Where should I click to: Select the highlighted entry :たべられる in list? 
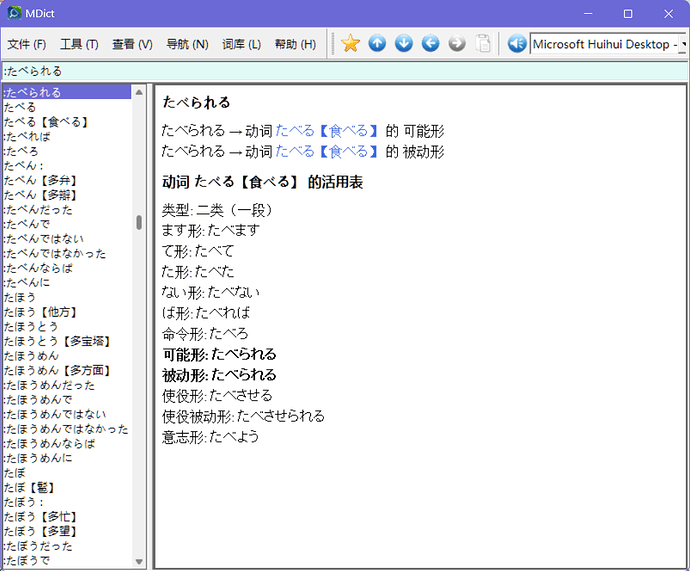point(66,92)
